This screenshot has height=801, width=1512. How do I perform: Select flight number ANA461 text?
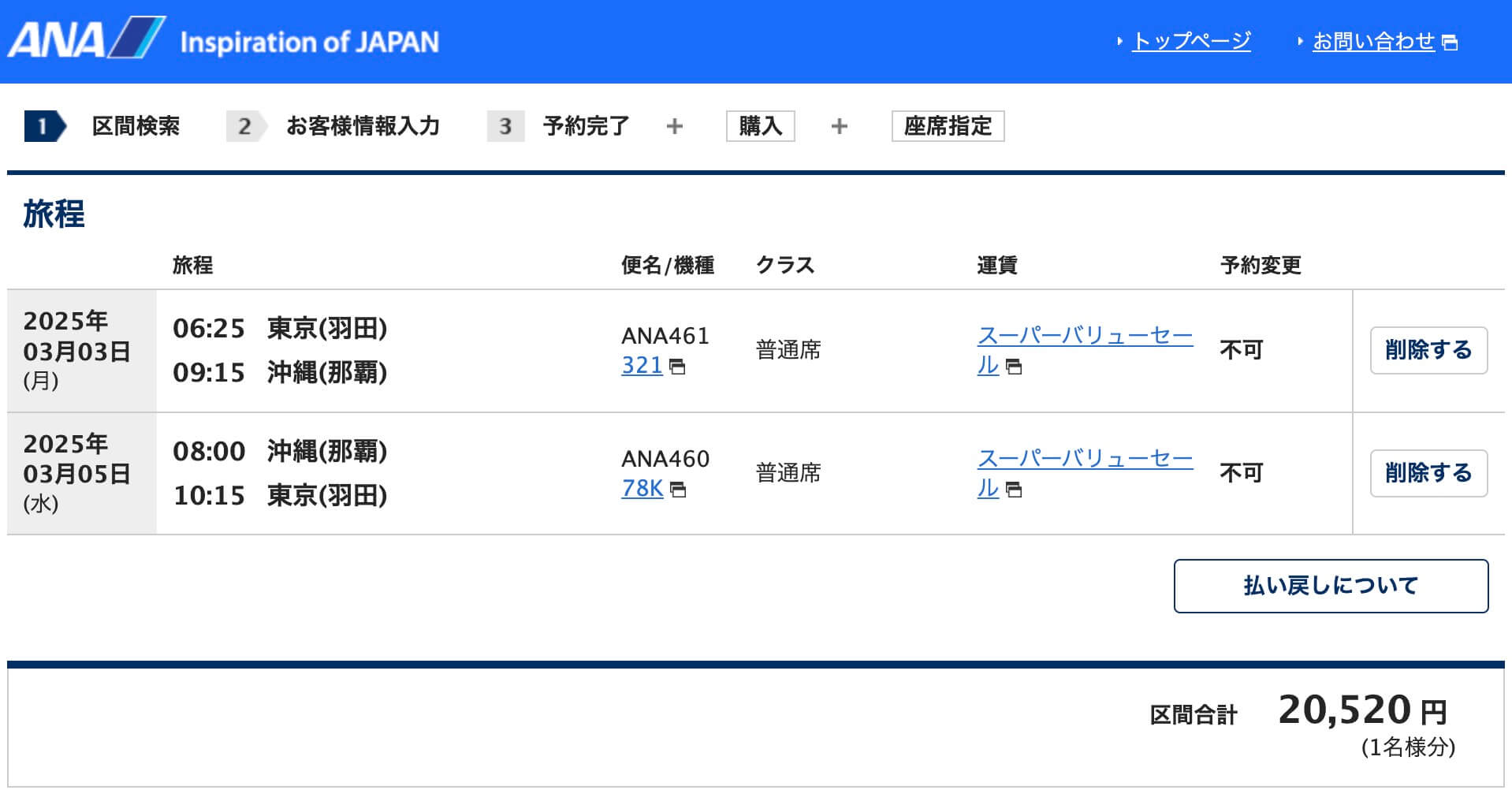(665, 336)
